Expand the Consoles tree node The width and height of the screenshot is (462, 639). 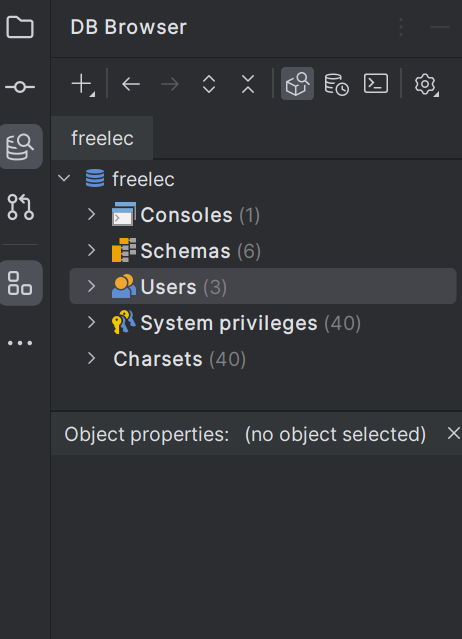91,214
